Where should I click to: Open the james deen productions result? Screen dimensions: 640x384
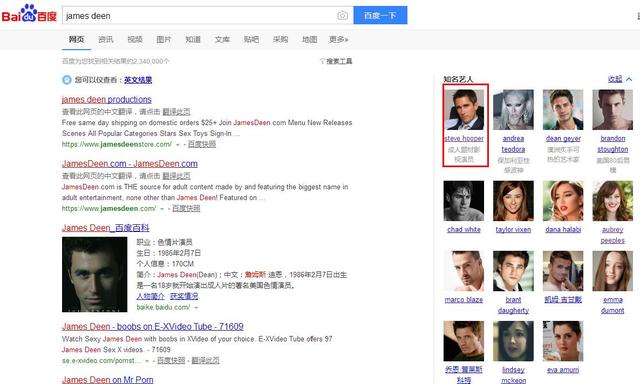(x=107, y=100)
